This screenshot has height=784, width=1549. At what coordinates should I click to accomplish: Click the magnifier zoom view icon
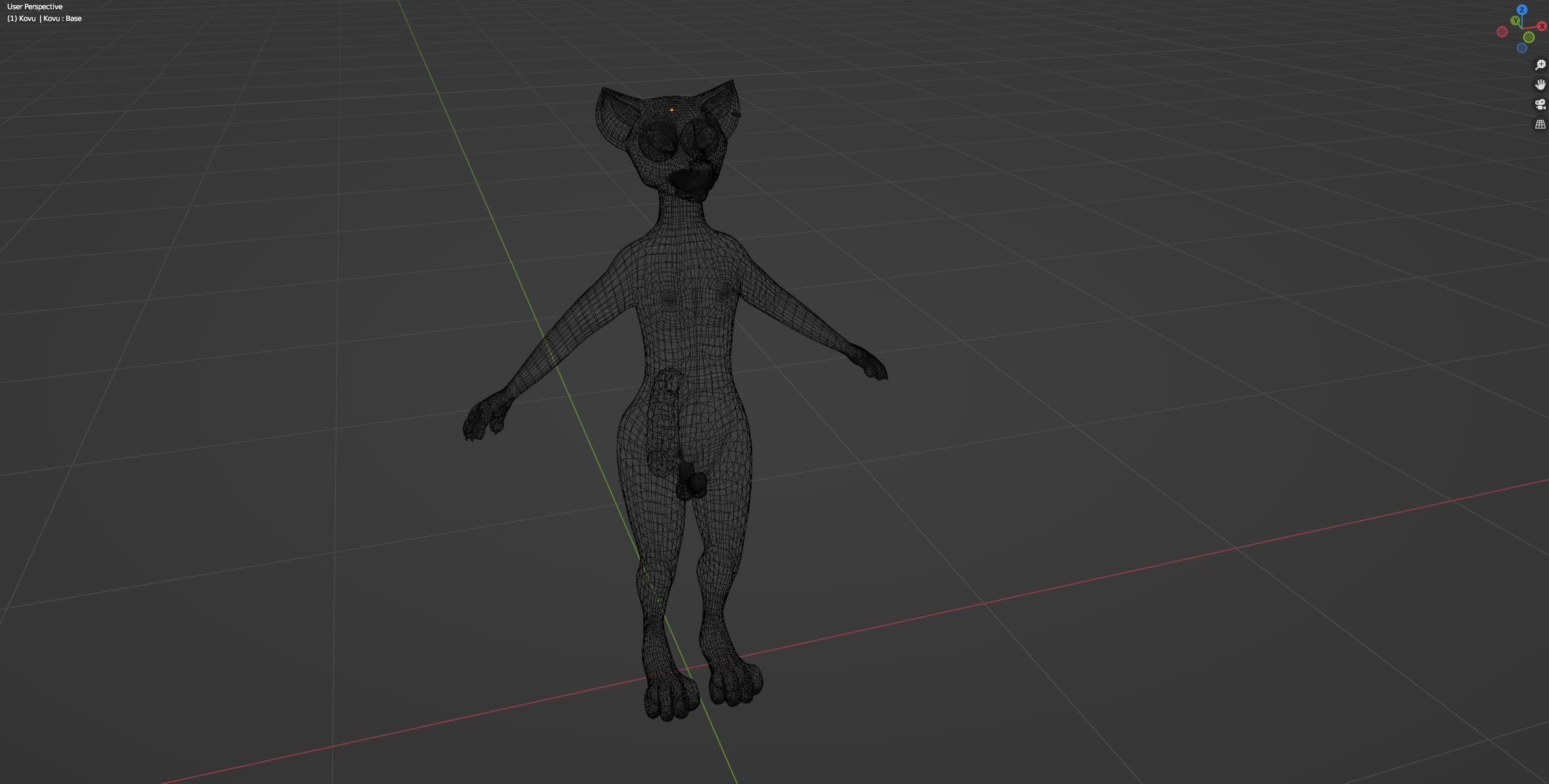point(1540,65)
